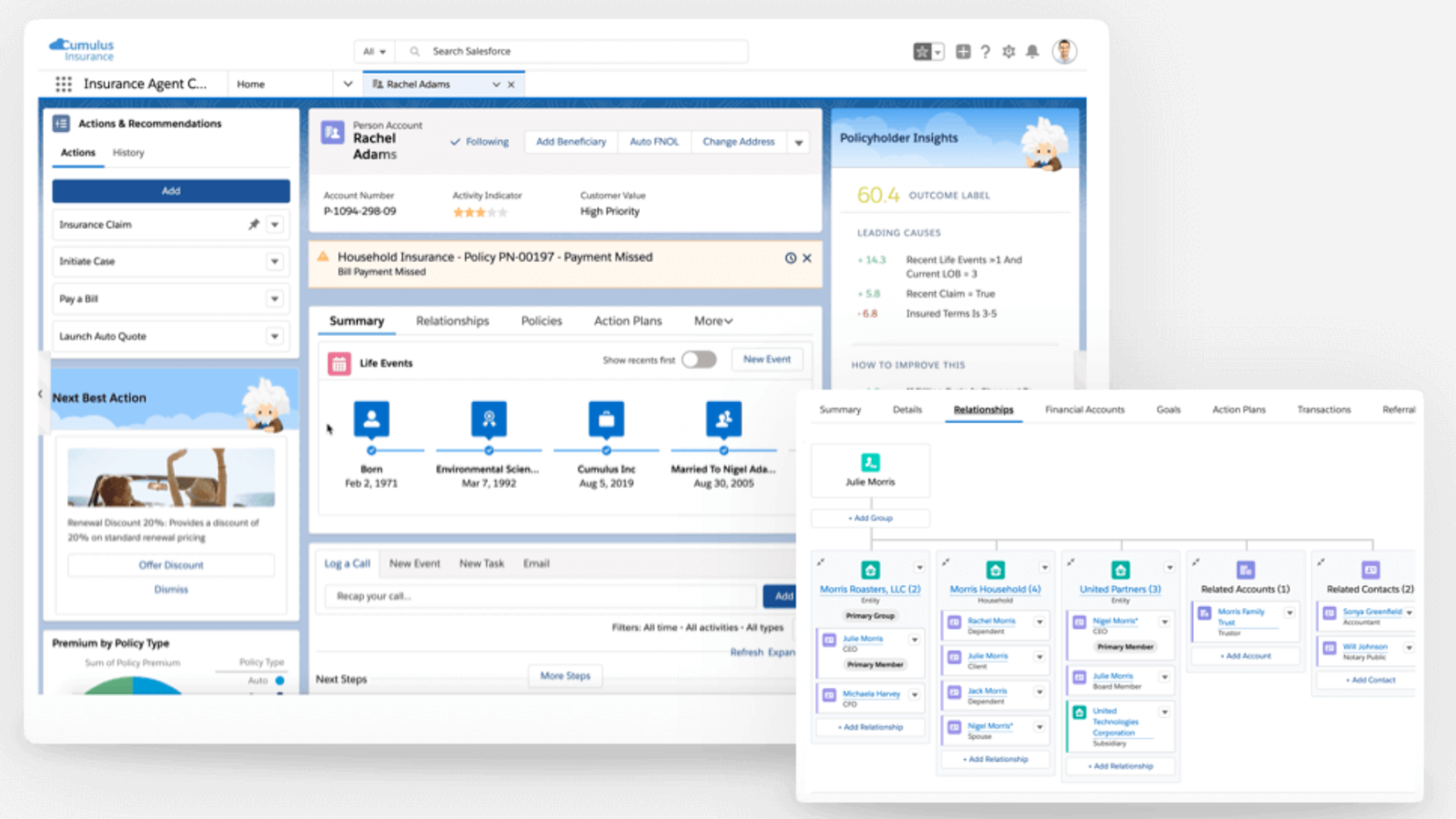Open the Financial Accounts tab
This screenshot has width=1456, height=819.
tap(1085, 410)
